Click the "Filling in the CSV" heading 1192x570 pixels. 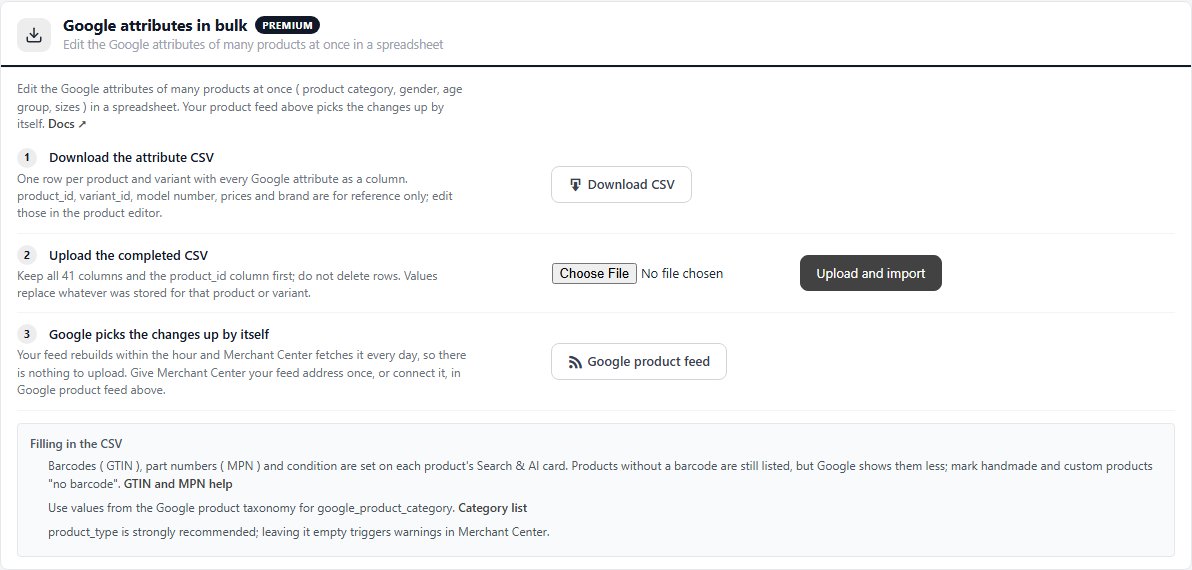pos(76,444)
